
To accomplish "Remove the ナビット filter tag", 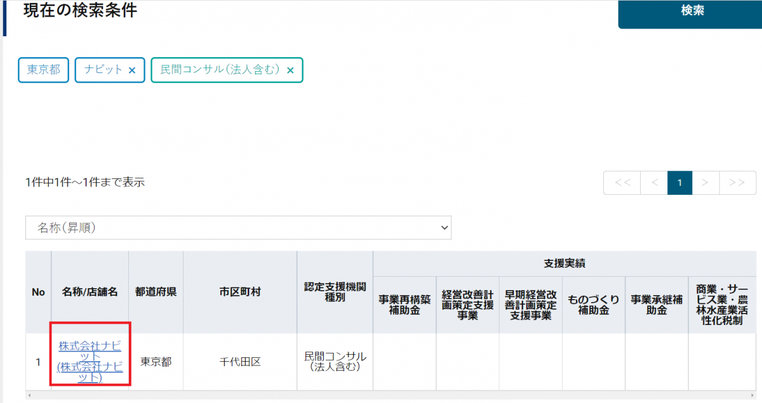I will point(132,70).
